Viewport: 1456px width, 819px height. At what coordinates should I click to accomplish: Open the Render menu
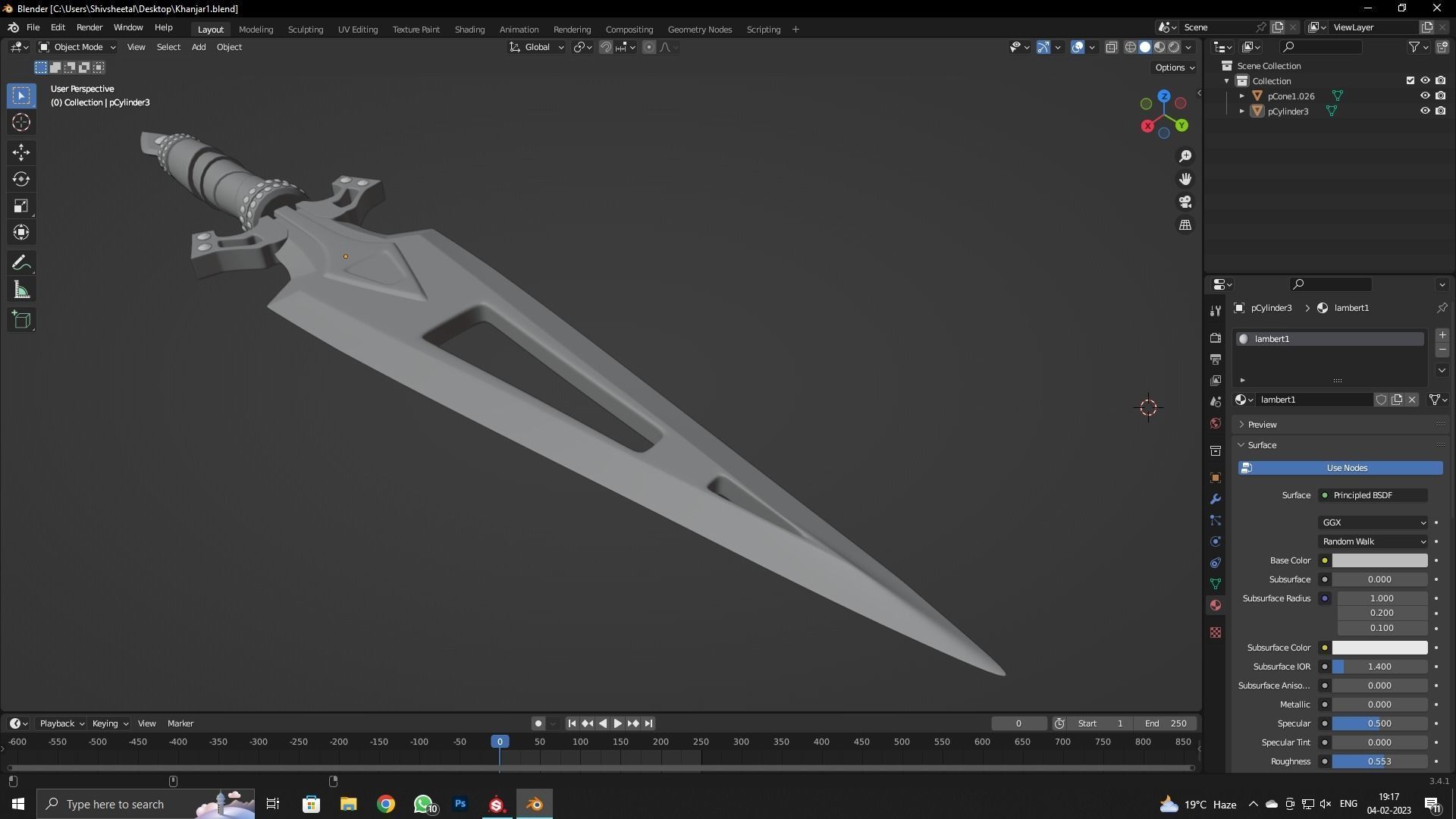point(89,27)
